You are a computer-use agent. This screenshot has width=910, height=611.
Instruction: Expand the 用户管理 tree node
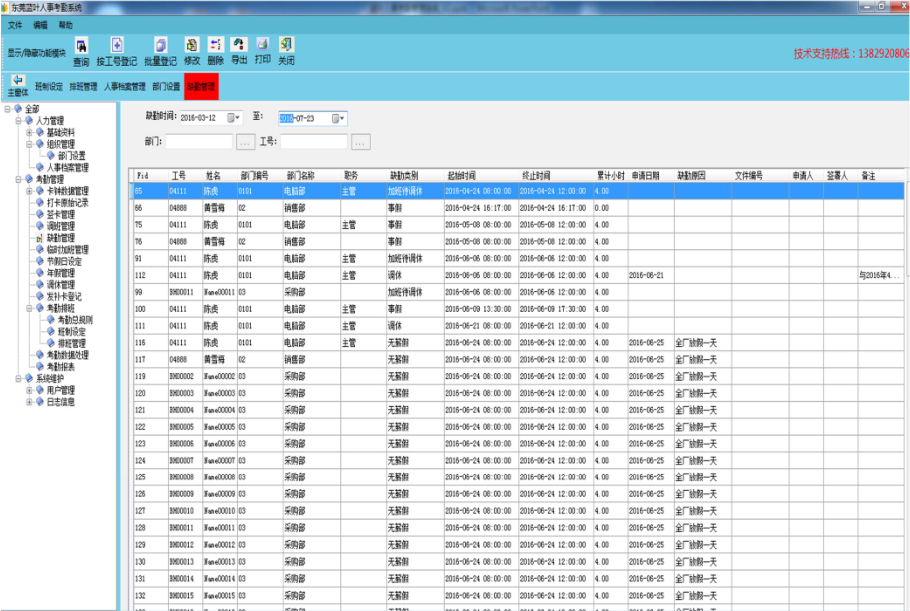tap(29, 390)
